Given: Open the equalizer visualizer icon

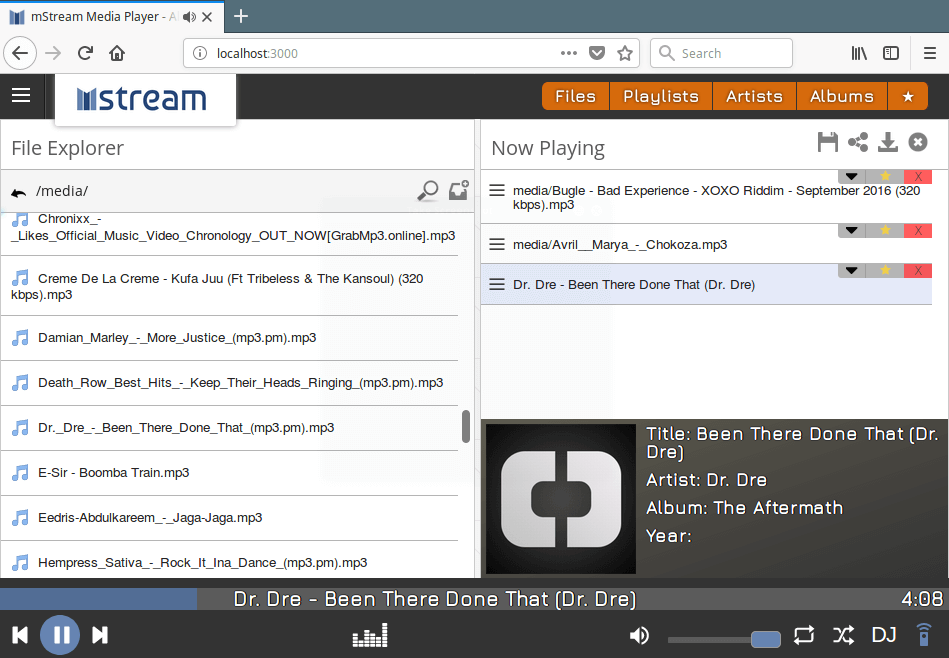Looking at the screenshot, I should point(370,635).
